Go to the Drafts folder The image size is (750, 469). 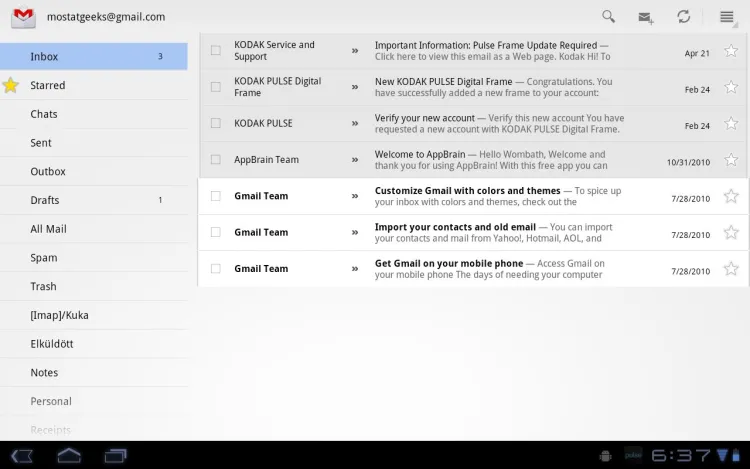click(45, 200)
